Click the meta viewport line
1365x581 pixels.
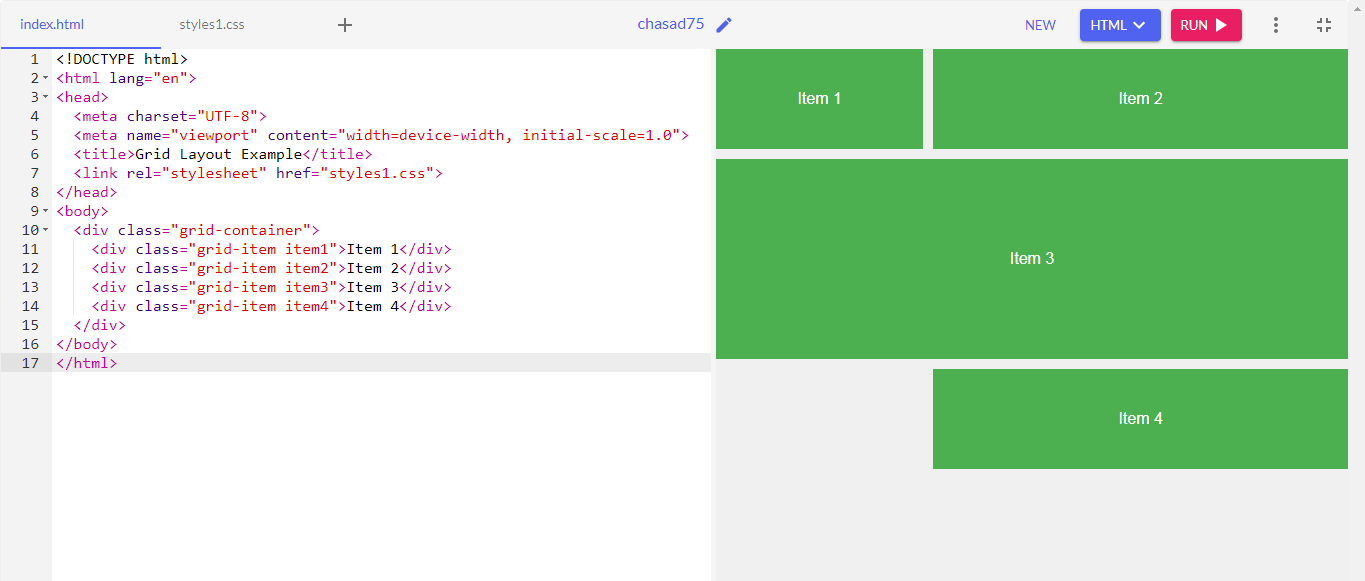[x=381, y=135]
